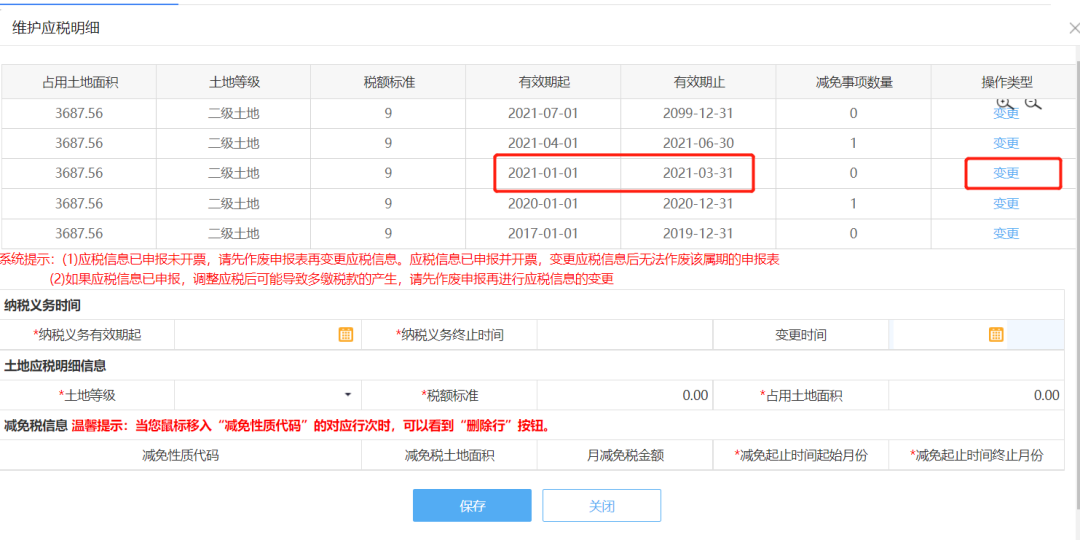The image size is (1080, 540).
Task: Click the 维护应税明细 dialog title
Action: pos(56,28)
